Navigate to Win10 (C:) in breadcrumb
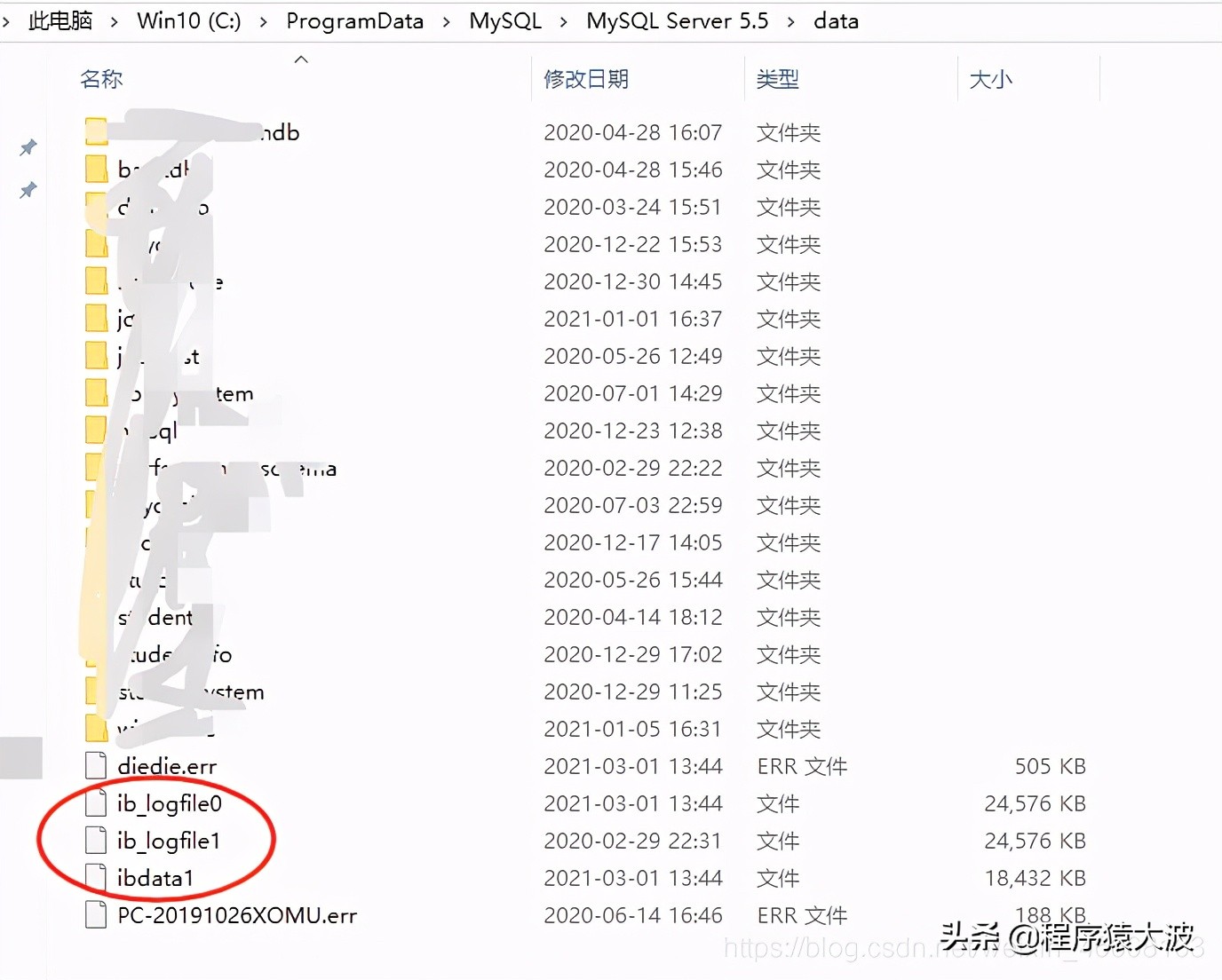The height and width of the screenshot is (980, 1222). pos(188,20)
